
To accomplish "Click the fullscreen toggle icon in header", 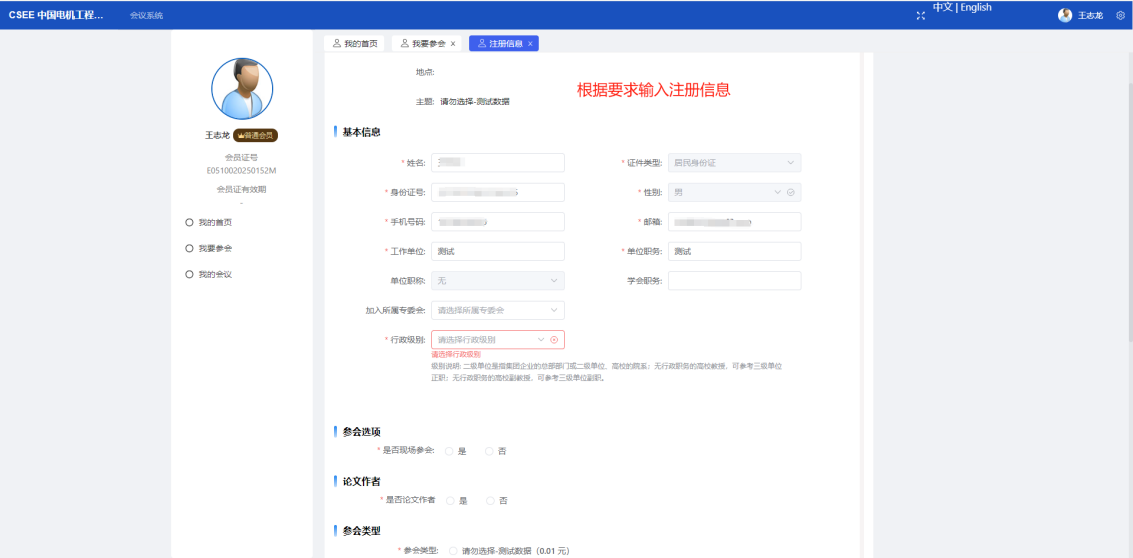I will [921, 15].
